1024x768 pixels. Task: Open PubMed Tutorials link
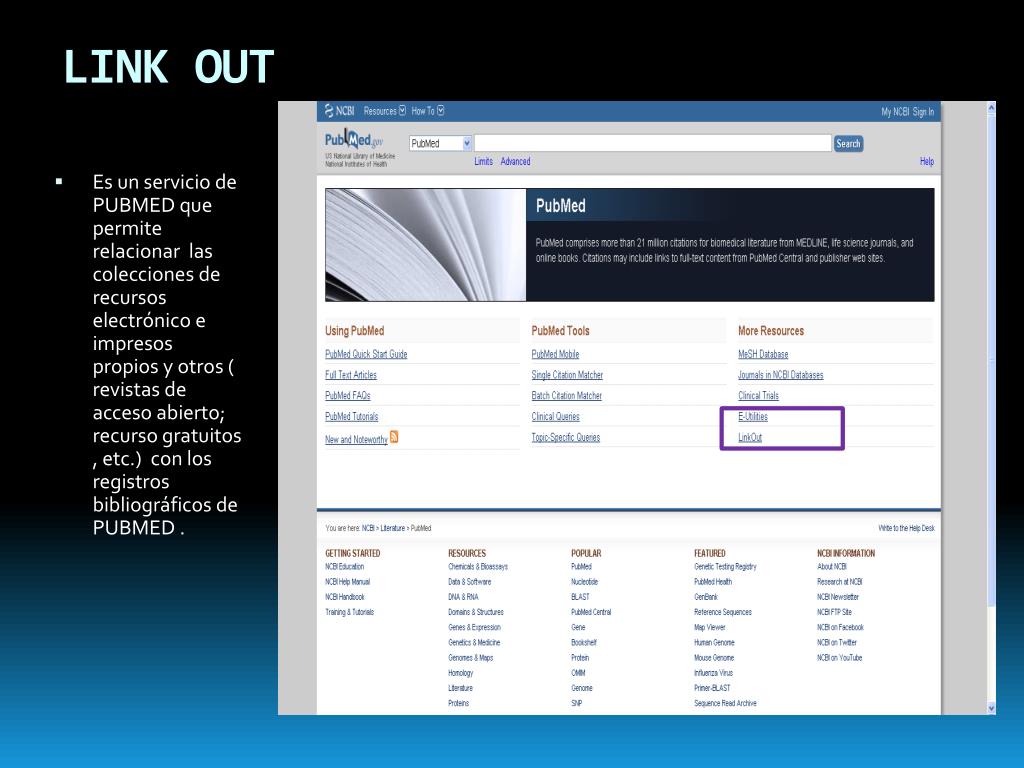(351, 417)
